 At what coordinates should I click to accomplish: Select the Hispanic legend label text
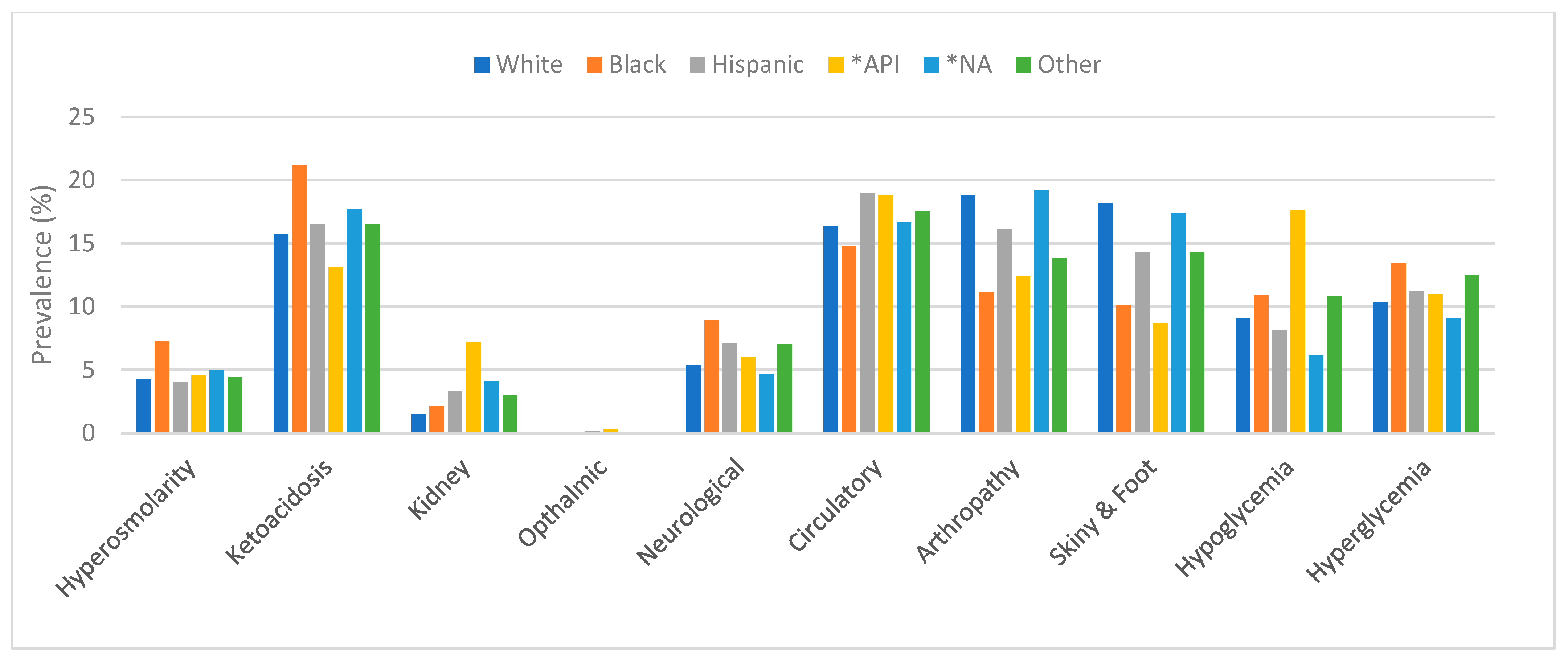pos(758,65)
